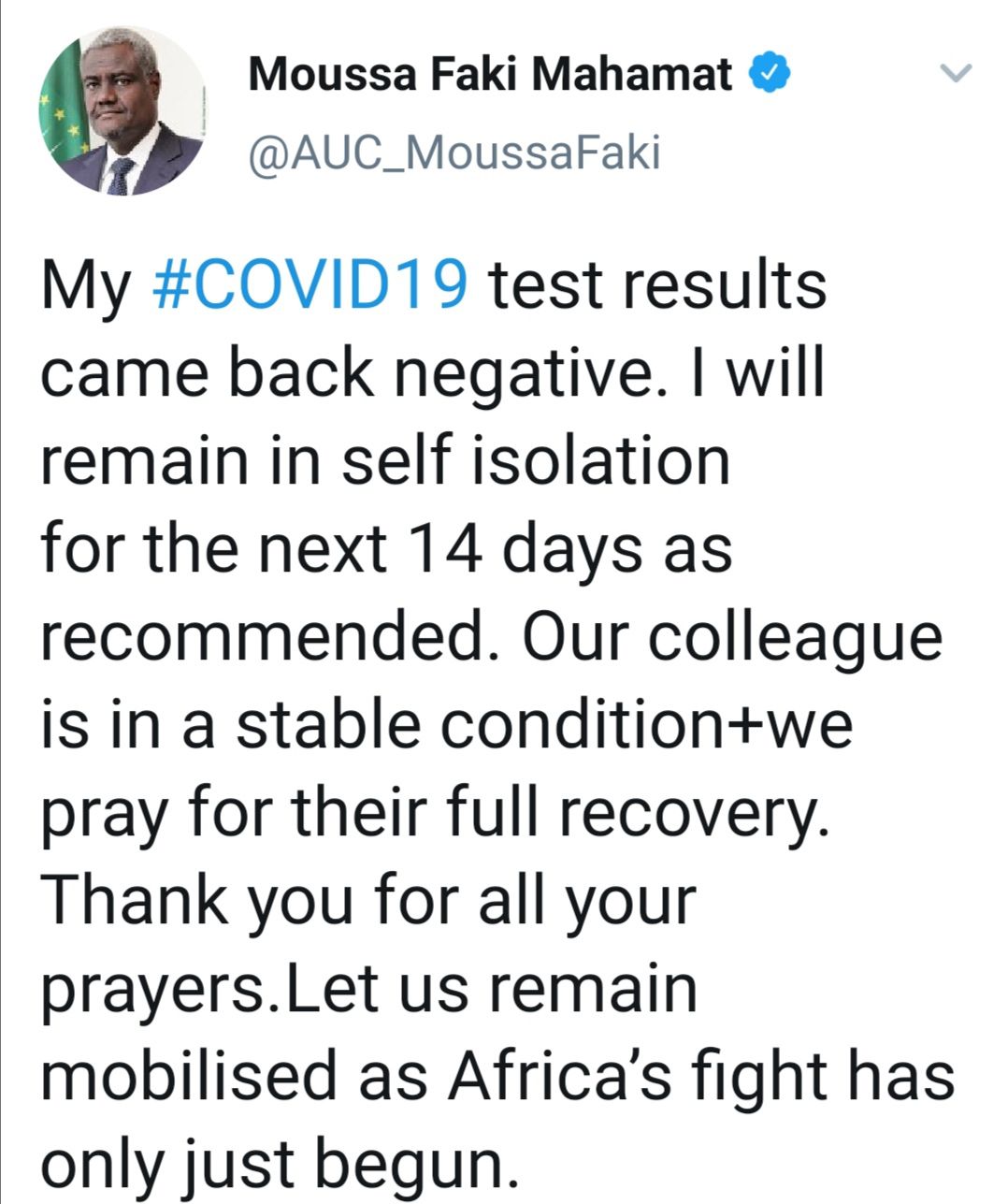The image size is (1008, 1204).
Task: Open the @AUC_MoussaFaki handle
Action: pos(454,153)
